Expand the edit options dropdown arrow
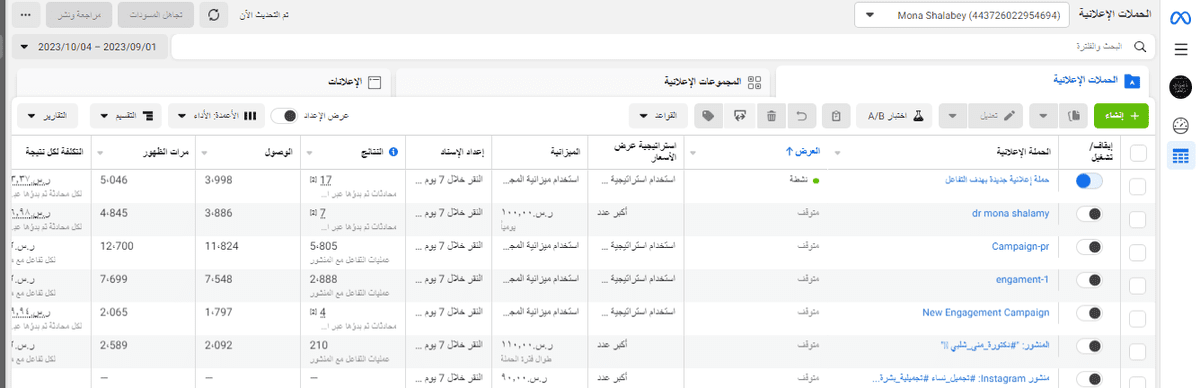 coord(952,115)
